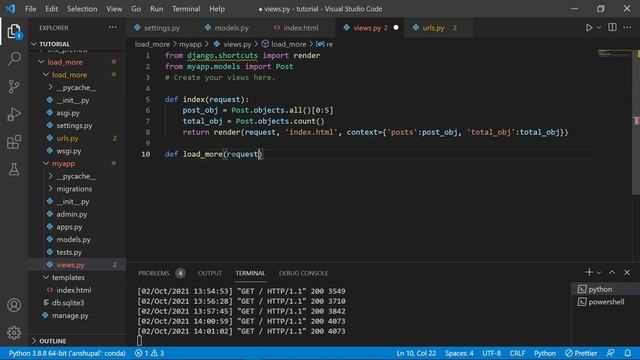Open the Selection menu
This screenshot has width=640, height=360.
pyautogui.click(x=82, y=9)
